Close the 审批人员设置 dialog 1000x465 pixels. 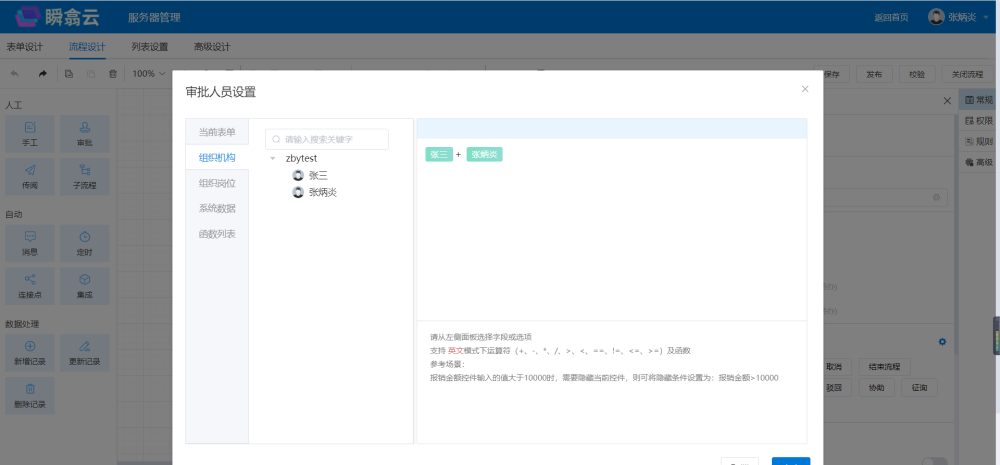pyautogui.click(x=805, y=89)
